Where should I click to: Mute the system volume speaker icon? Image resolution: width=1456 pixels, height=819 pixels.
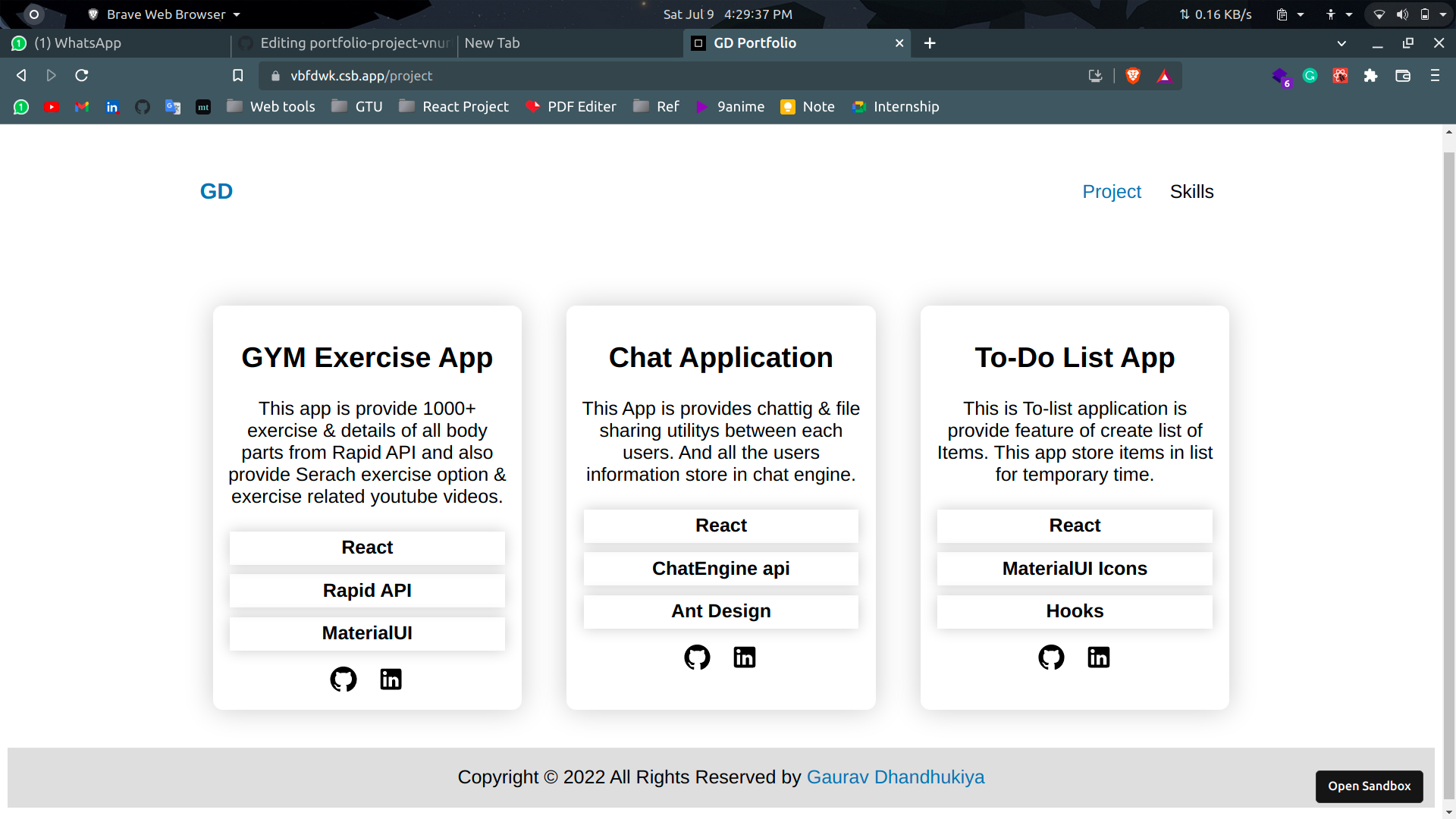coord(1402,14)
